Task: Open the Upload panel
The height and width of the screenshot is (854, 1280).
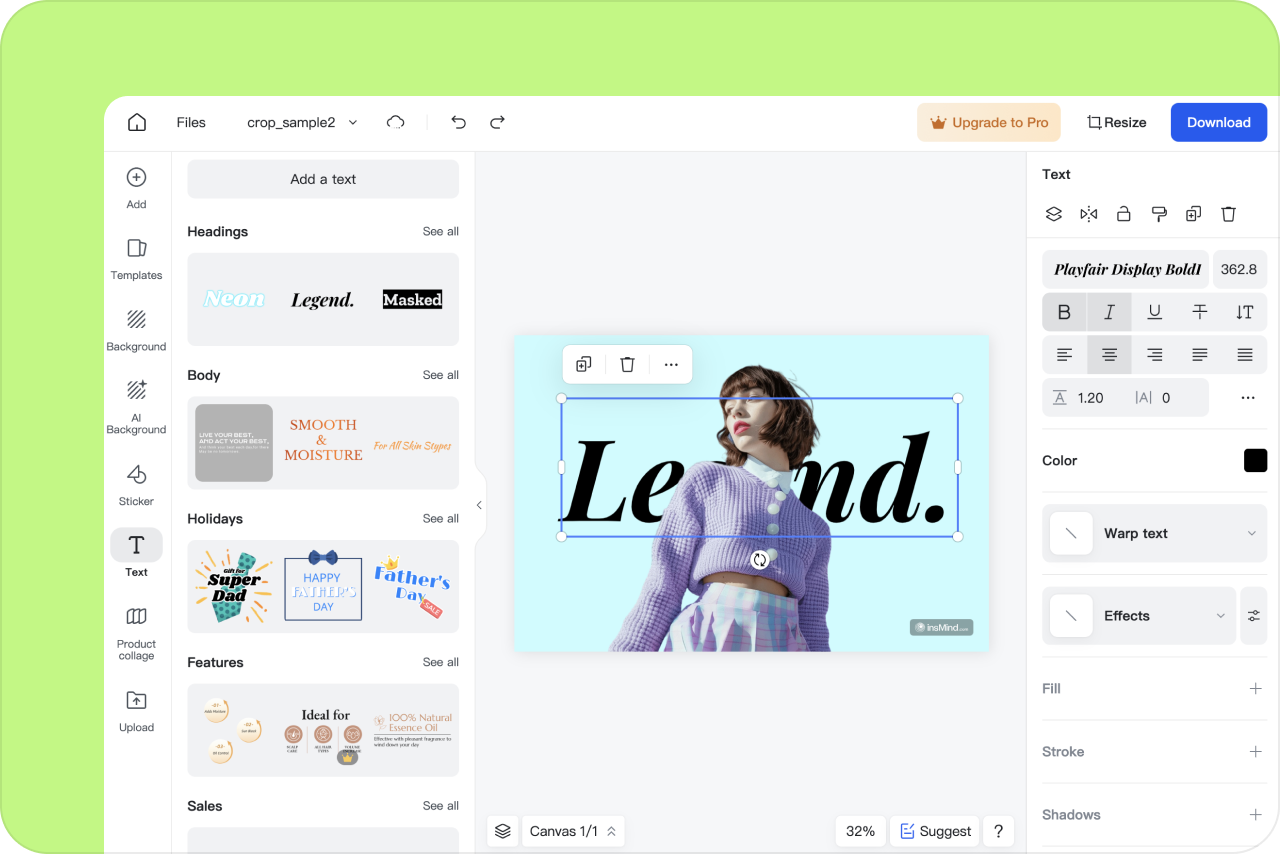Action: (137, 711)
